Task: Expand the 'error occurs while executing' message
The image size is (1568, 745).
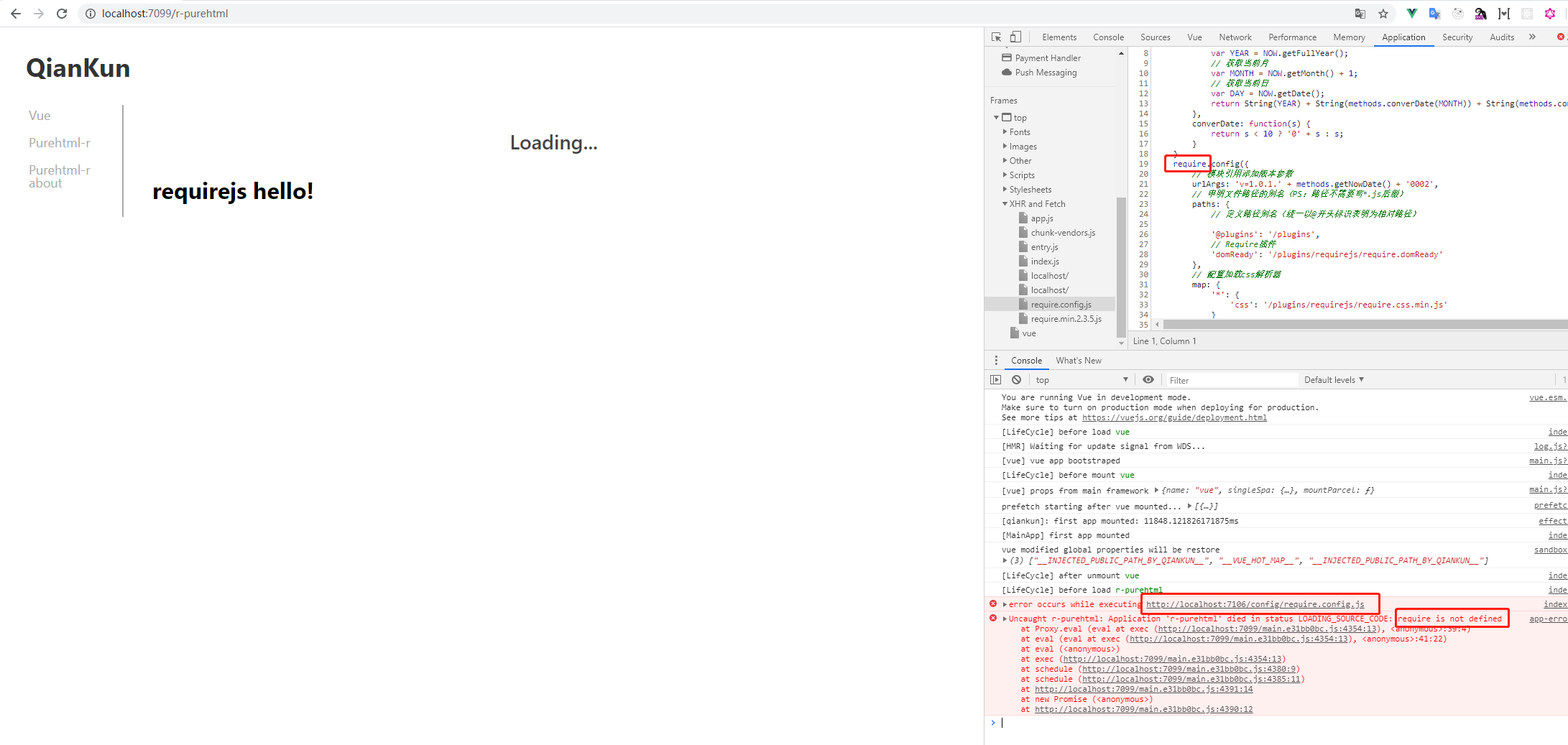Action: point(1005,605)
